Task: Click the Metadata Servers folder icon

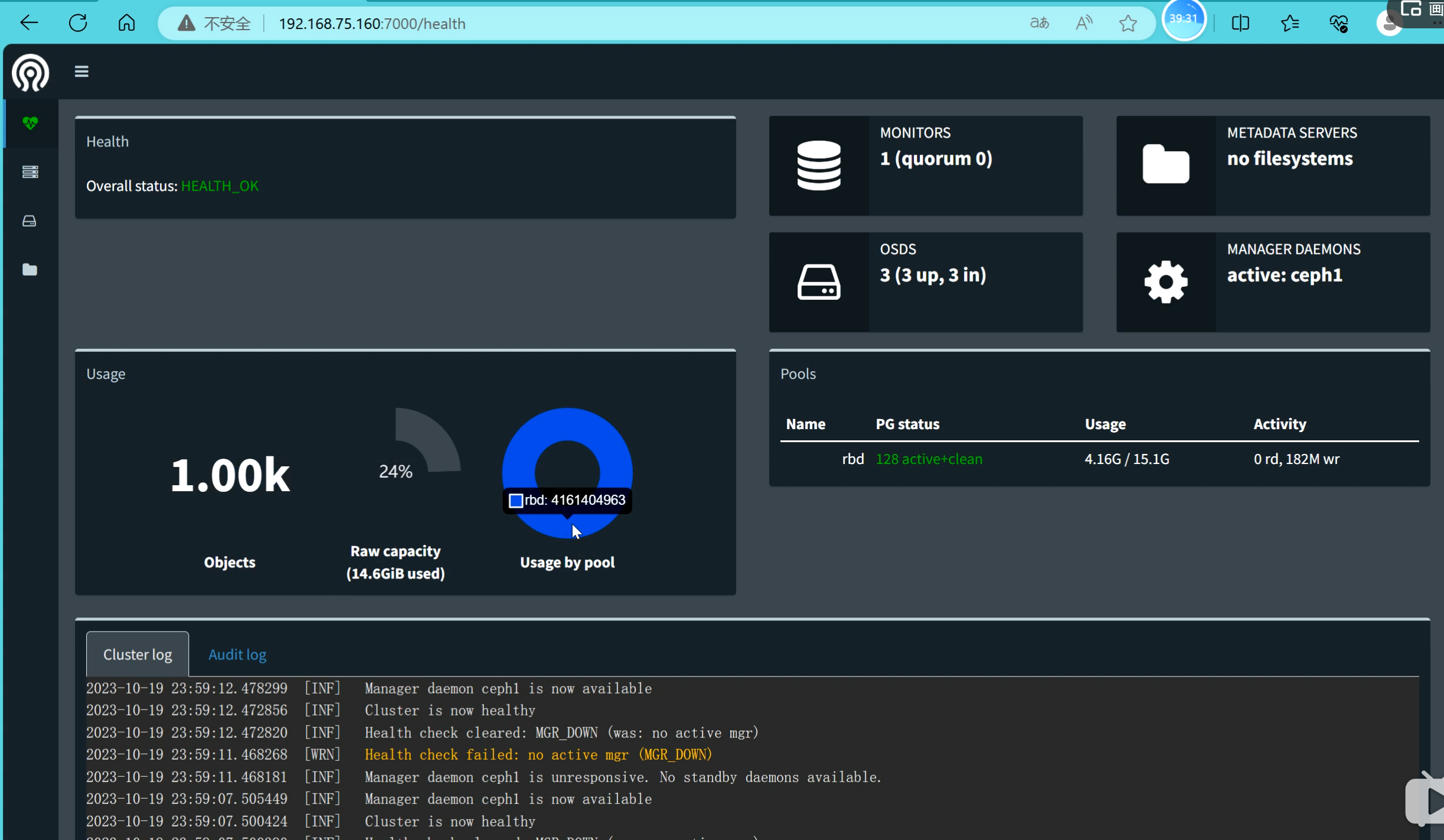Action: click(x=1166, y=164)
